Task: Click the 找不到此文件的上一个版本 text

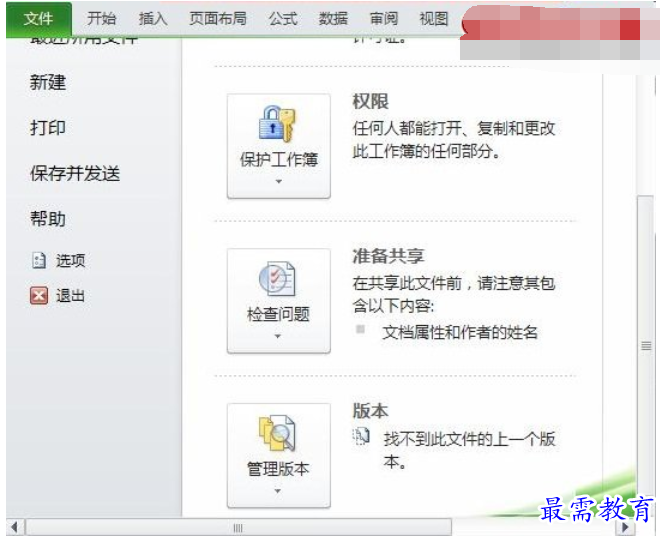Action: click(x=469, y=450)
